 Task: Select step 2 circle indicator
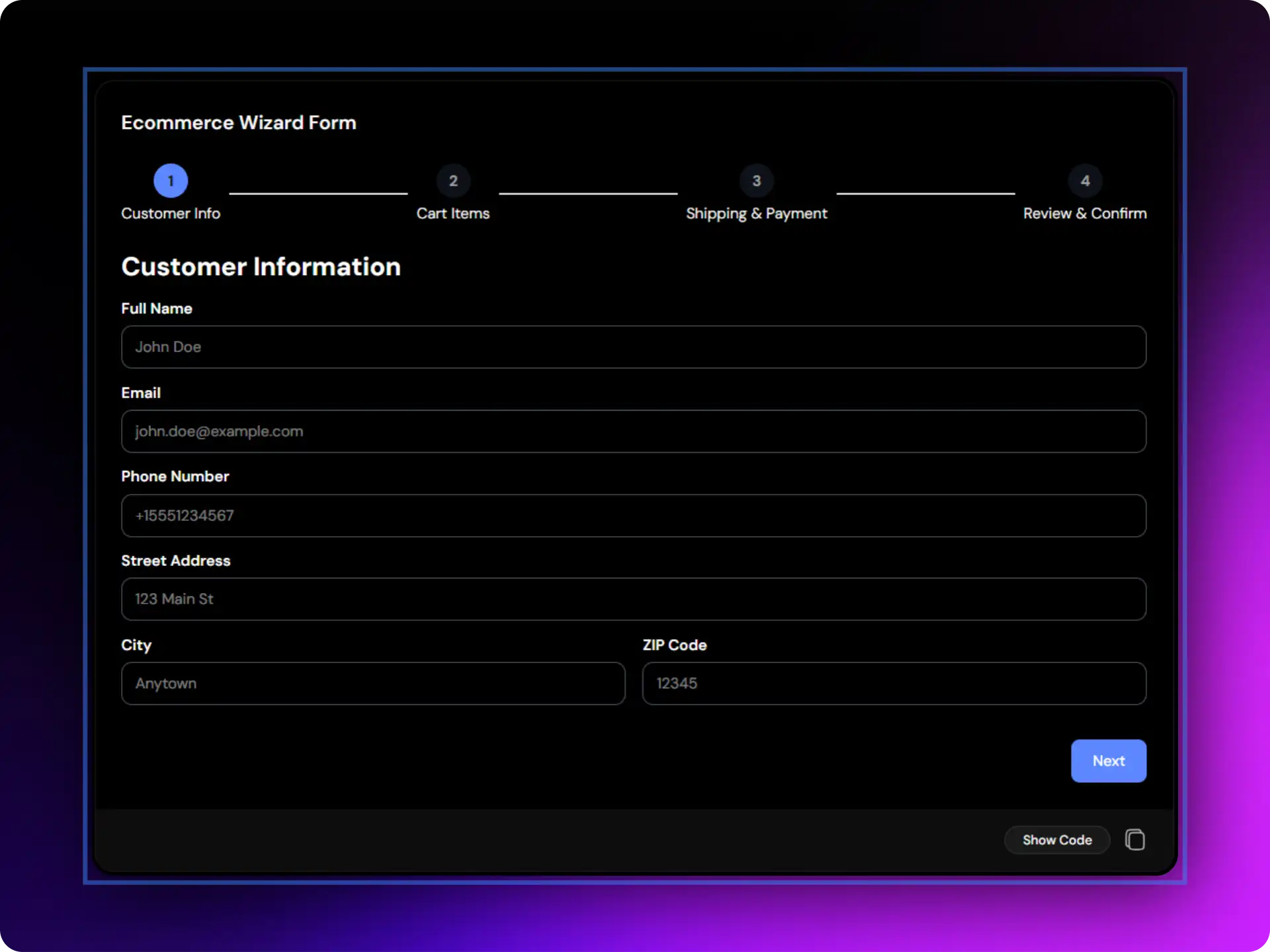[453, 180]
